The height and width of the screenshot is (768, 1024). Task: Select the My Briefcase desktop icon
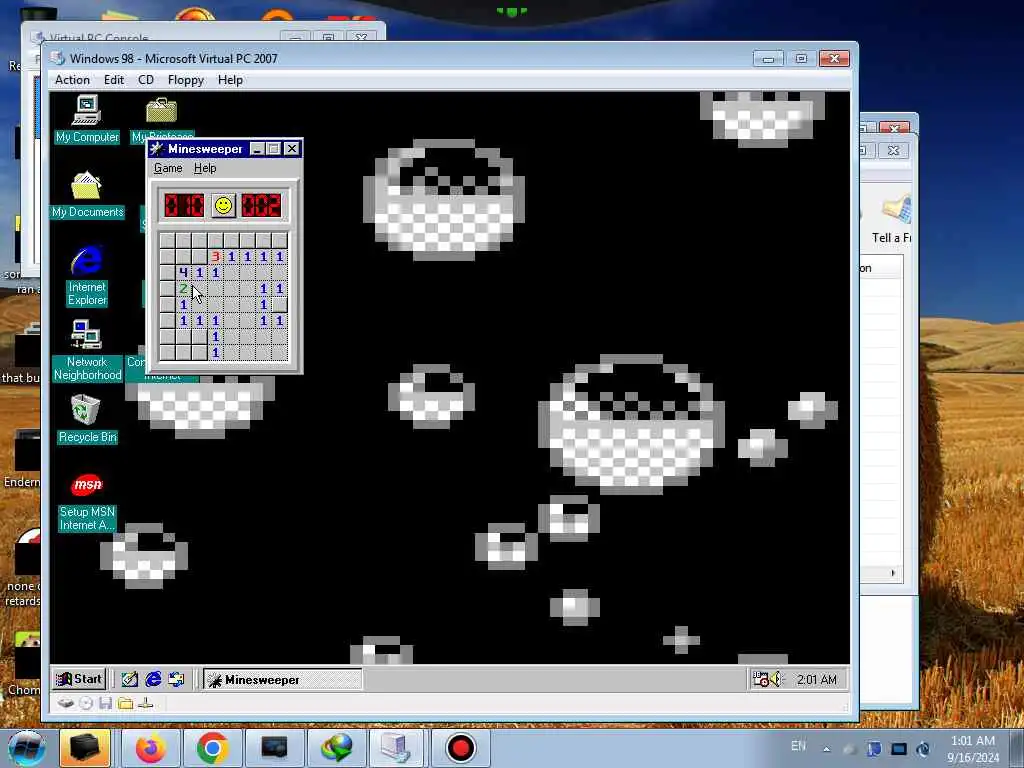point(162,118)
